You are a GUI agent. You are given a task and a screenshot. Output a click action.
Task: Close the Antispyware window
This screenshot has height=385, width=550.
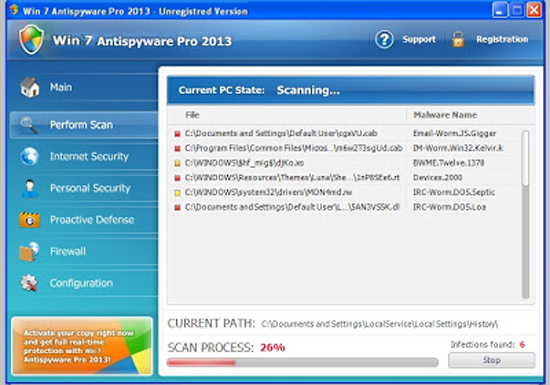pos(534,10)
